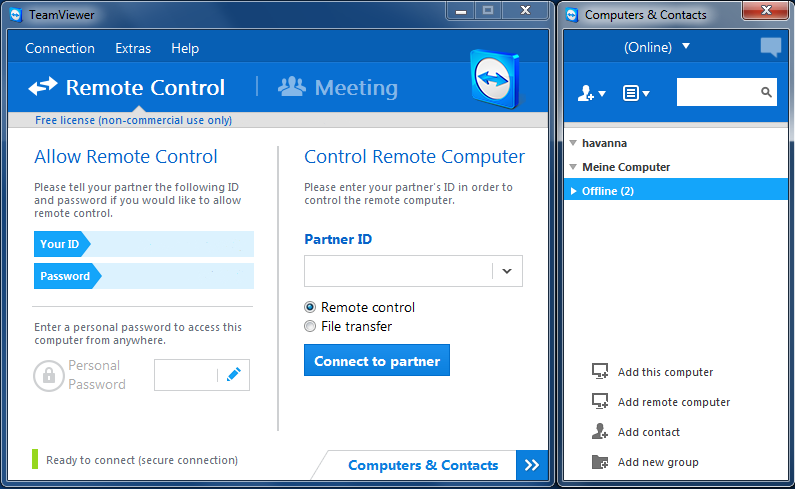Click the TeamViewer logo in the header

click(x=495, y=79)
